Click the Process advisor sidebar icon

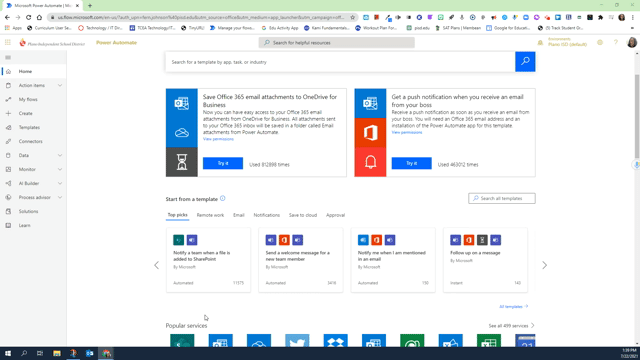click(8, 198)
